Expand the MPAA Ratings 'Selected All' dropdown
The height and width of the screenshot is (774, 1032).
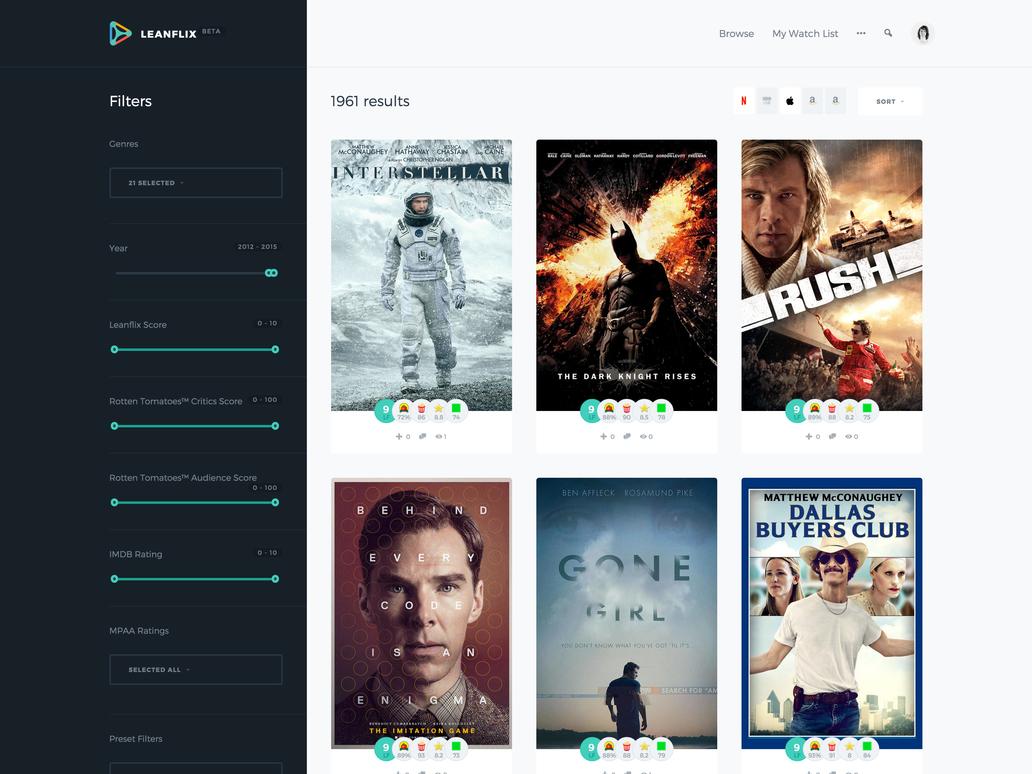click(x=195, y=669)
